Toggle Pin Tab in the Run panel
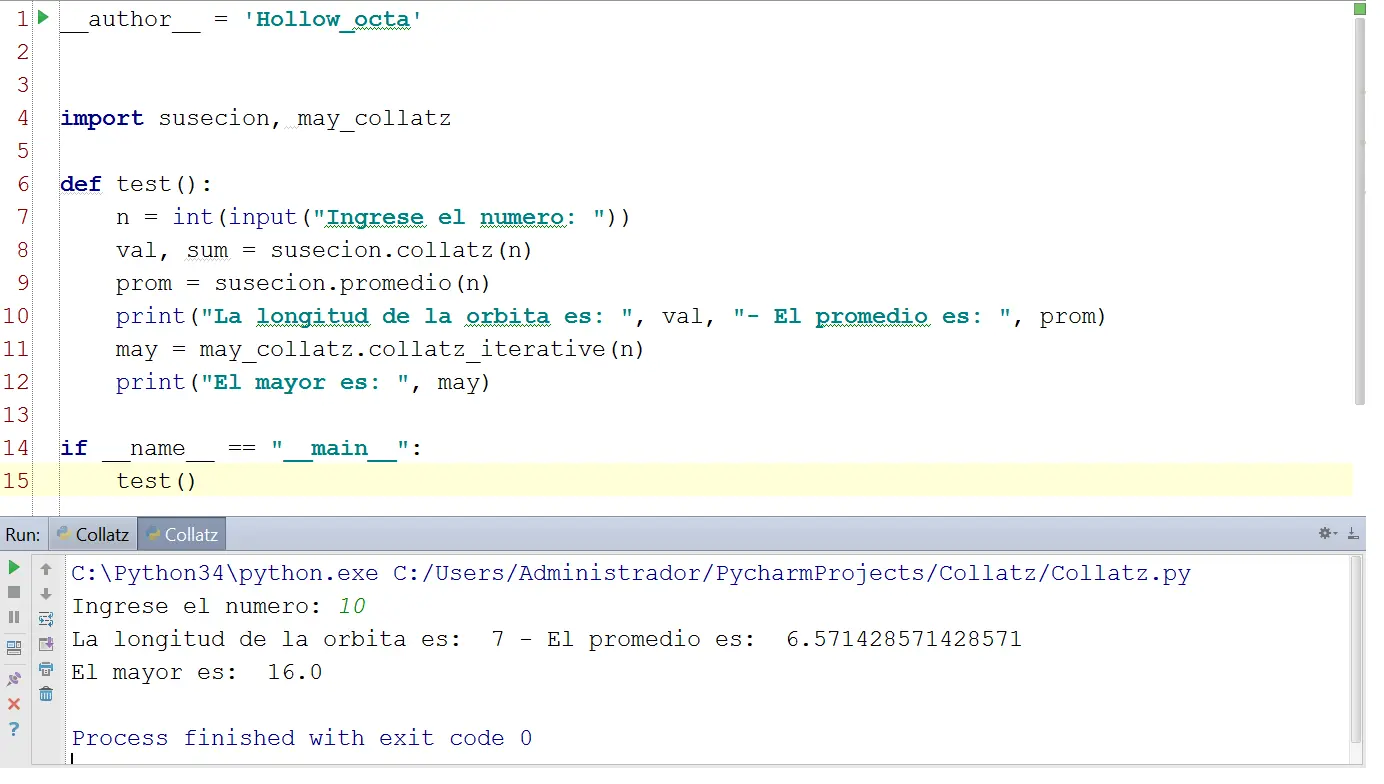 (x=14, y=679)
